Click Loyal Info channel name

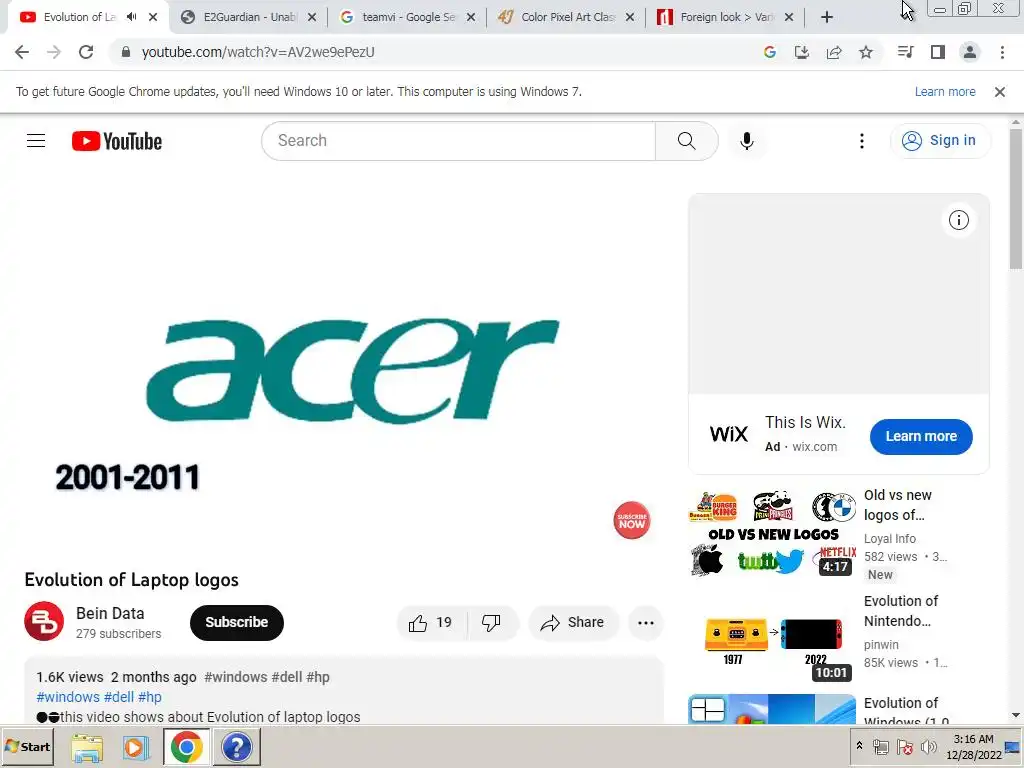[889, 539]
